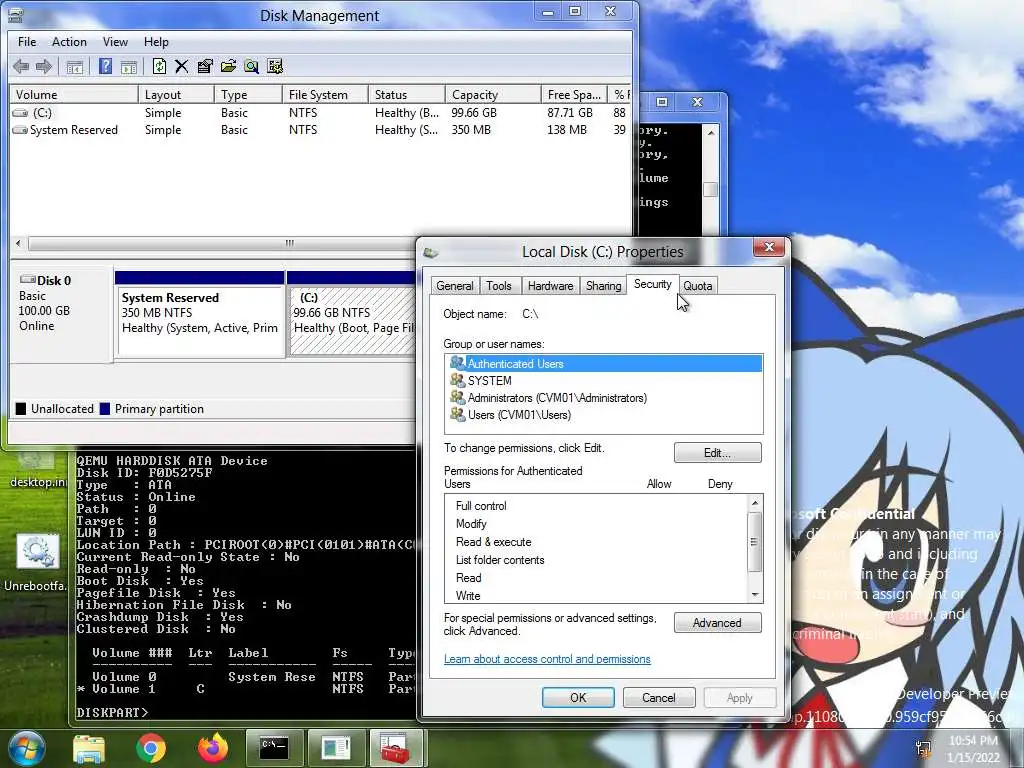Viewport: 1024px width, 768px height.
Task: Click the Advanced button
Action: click(717, 623)
